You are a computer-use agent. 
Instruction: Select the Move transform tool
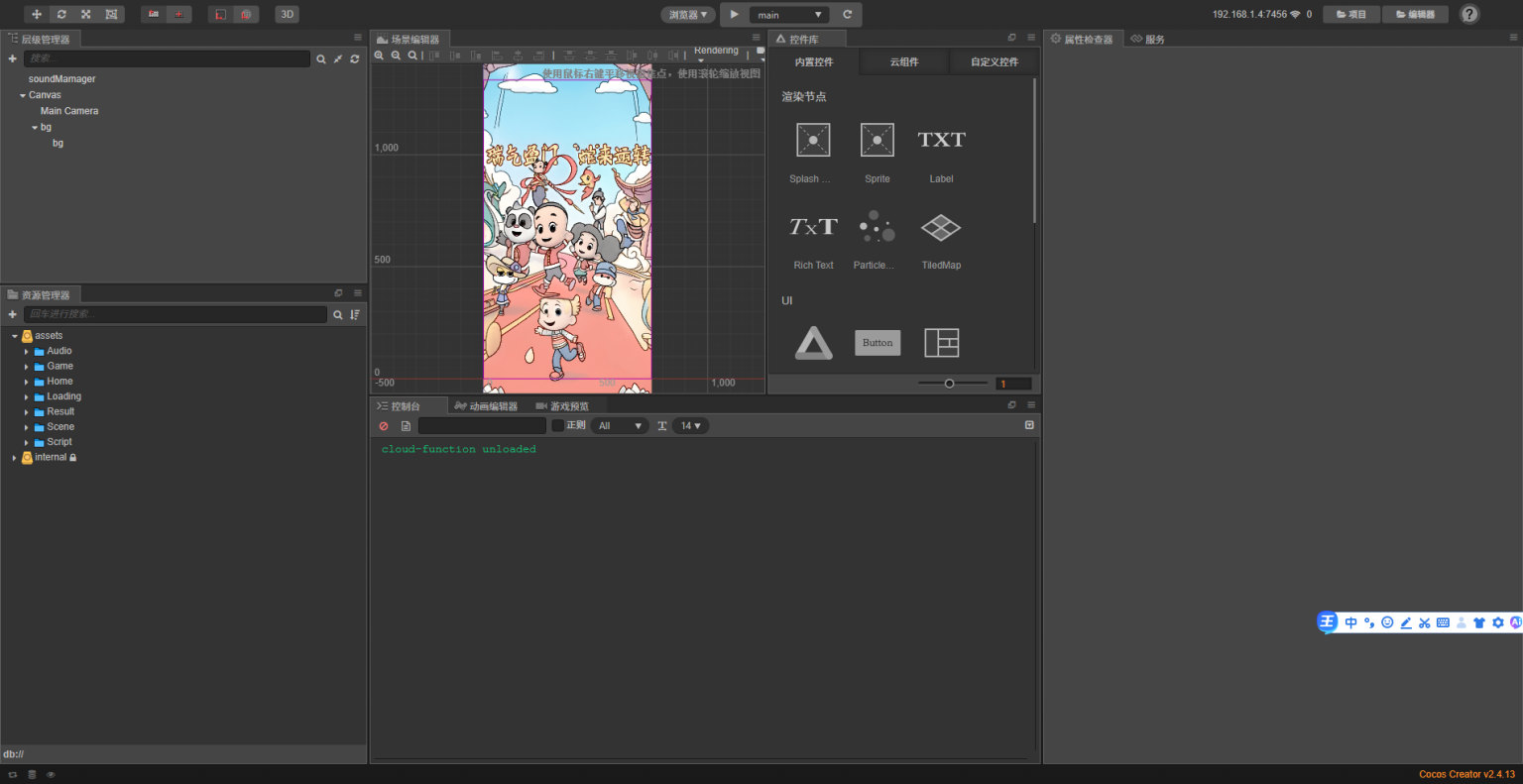[37, 14]
